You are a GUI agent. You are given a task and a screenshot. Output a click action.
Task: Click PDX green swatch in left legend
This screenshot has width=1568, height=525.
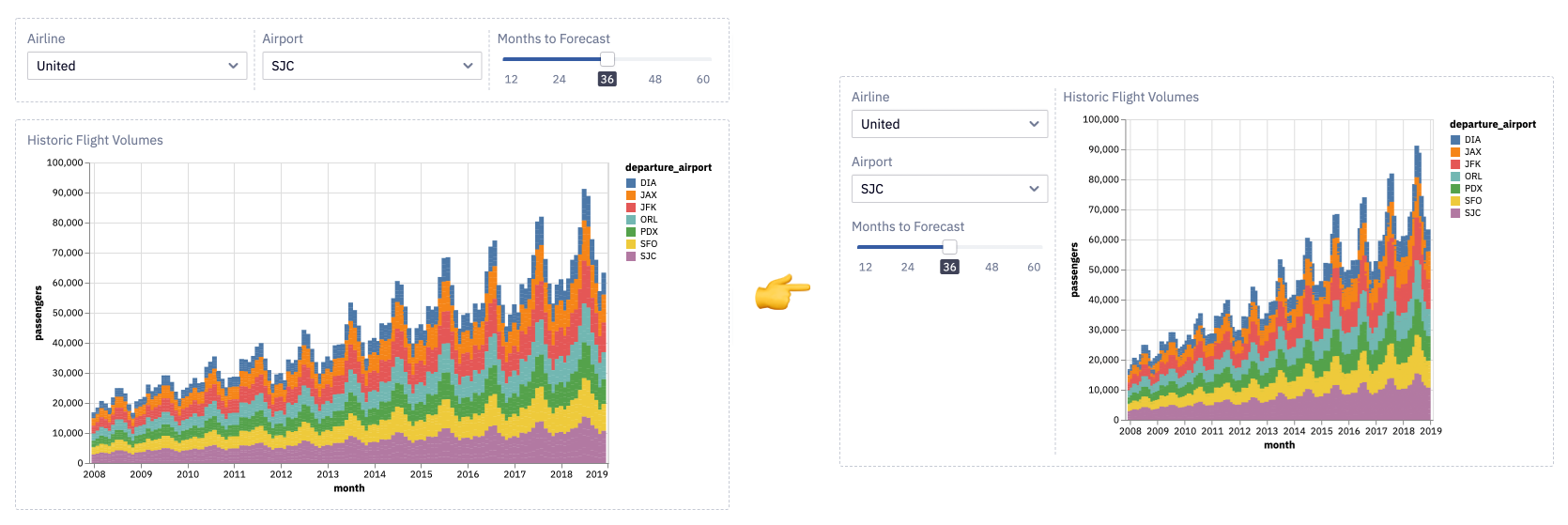pyautogui.click(x=631, y=232)
